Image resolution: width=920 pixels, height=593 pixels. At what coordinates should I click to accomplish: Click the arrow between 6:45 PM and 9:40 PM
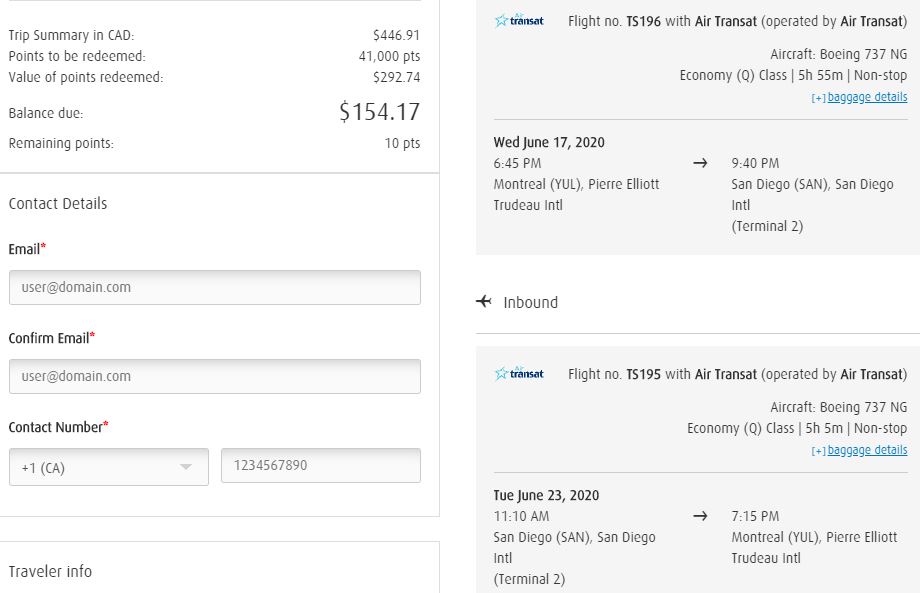[x=700, y=163]
